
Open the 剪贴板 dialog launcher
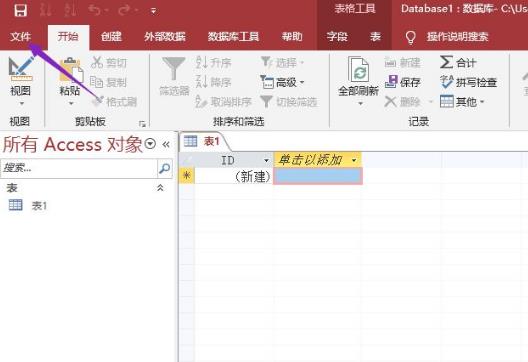pos(142,124)
